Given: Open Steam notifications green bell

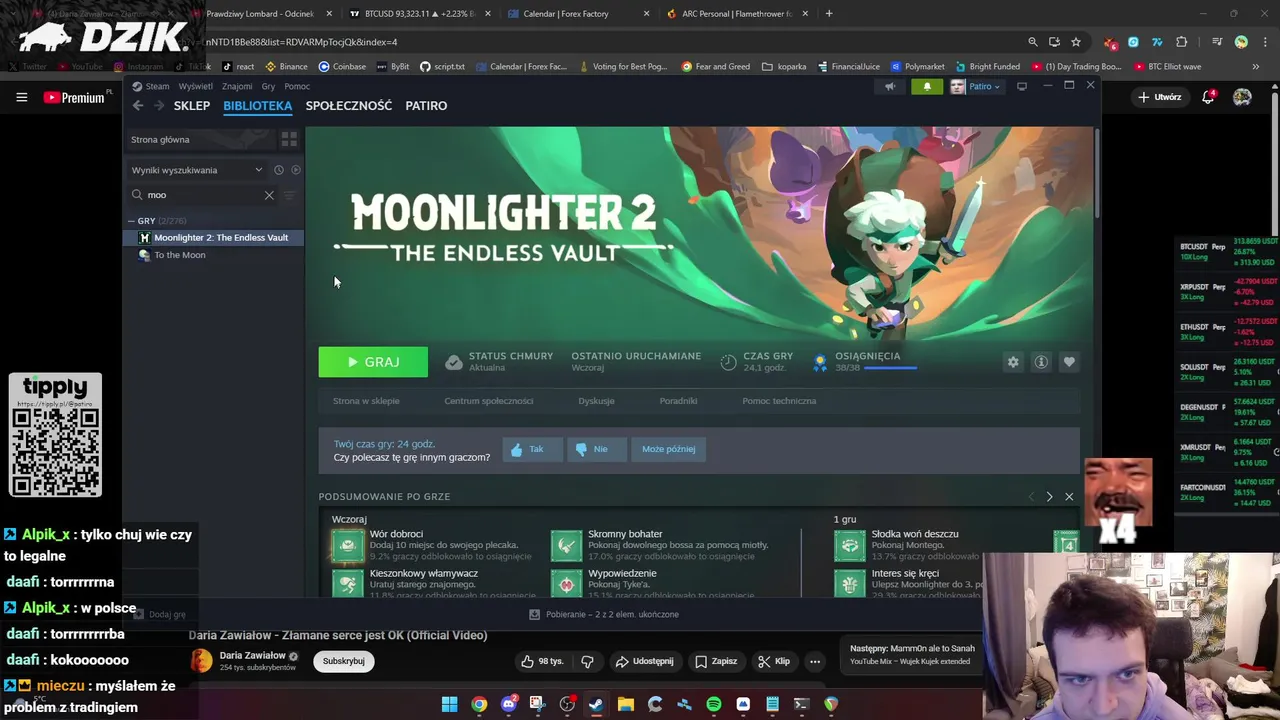Looking at the screenshot, I should point(927,87).
